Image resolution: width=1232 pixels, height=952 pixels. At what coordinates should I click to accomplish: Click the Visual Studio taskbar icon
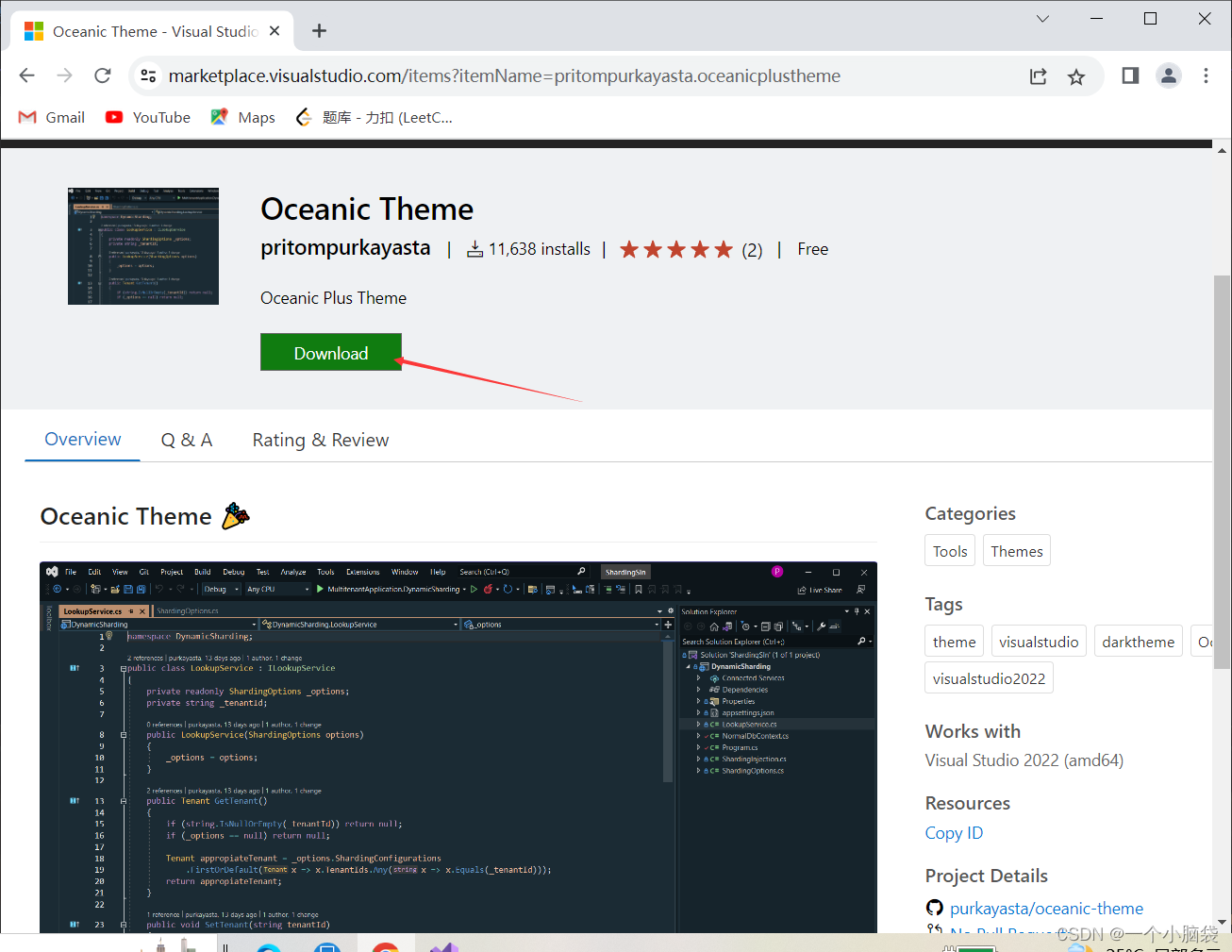[x=444, y=946]
